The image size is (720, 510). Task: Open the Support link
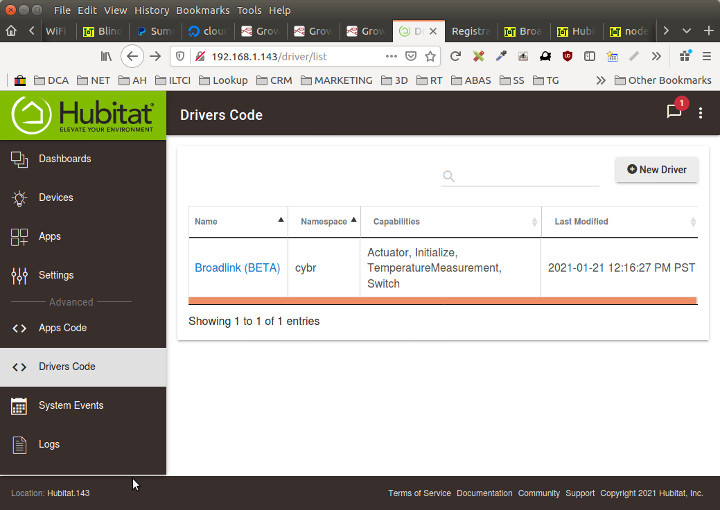point(579,493)
